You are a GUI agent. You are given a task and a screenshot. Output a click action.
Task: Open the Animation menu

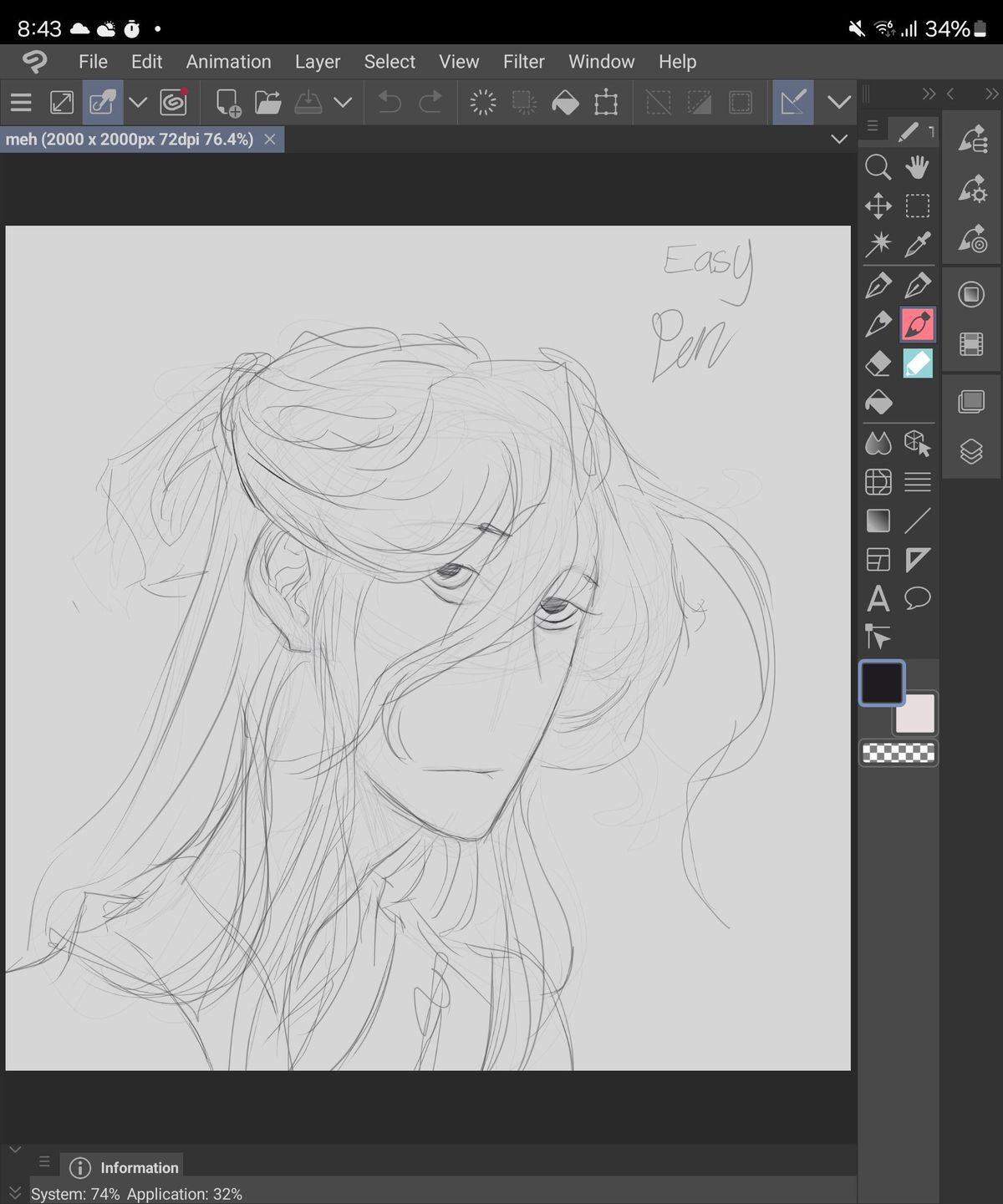[x=228, y=62]
